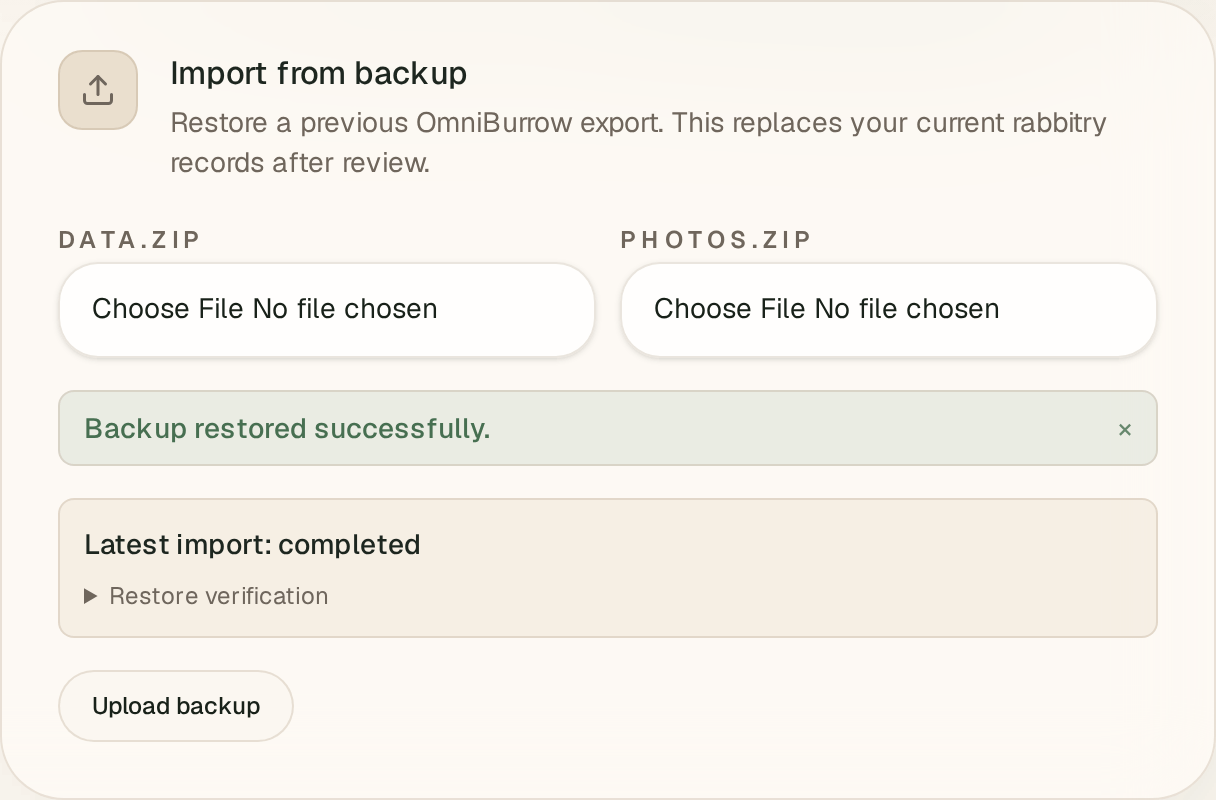Click the beige Latest import status panel
This screenshot has width=1216, height=800.
coord(608,568)
